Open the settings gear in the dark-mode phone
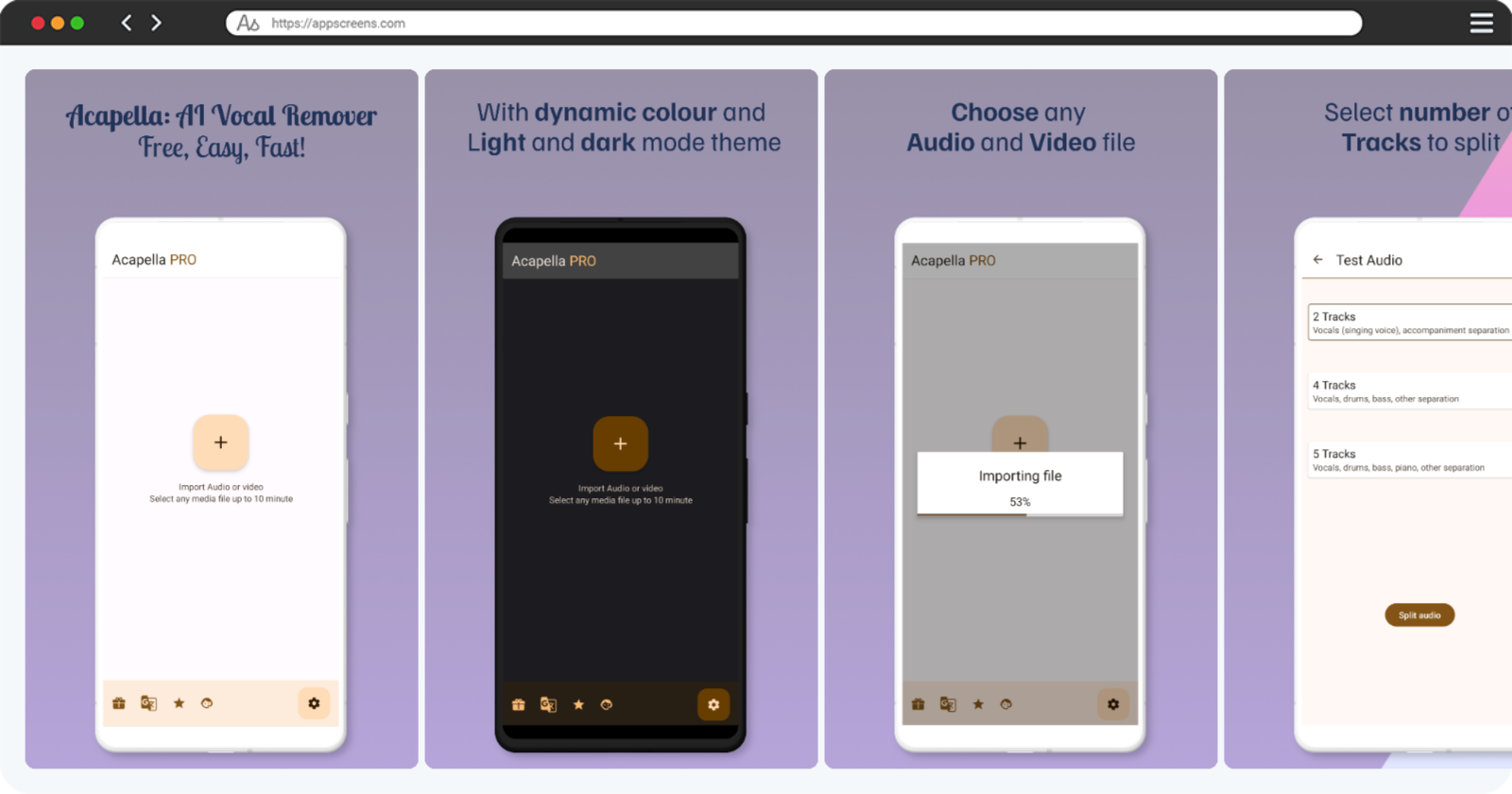The height and width of the screenshot is (794, 1512). pyautogui.click(x=713, y=704)
